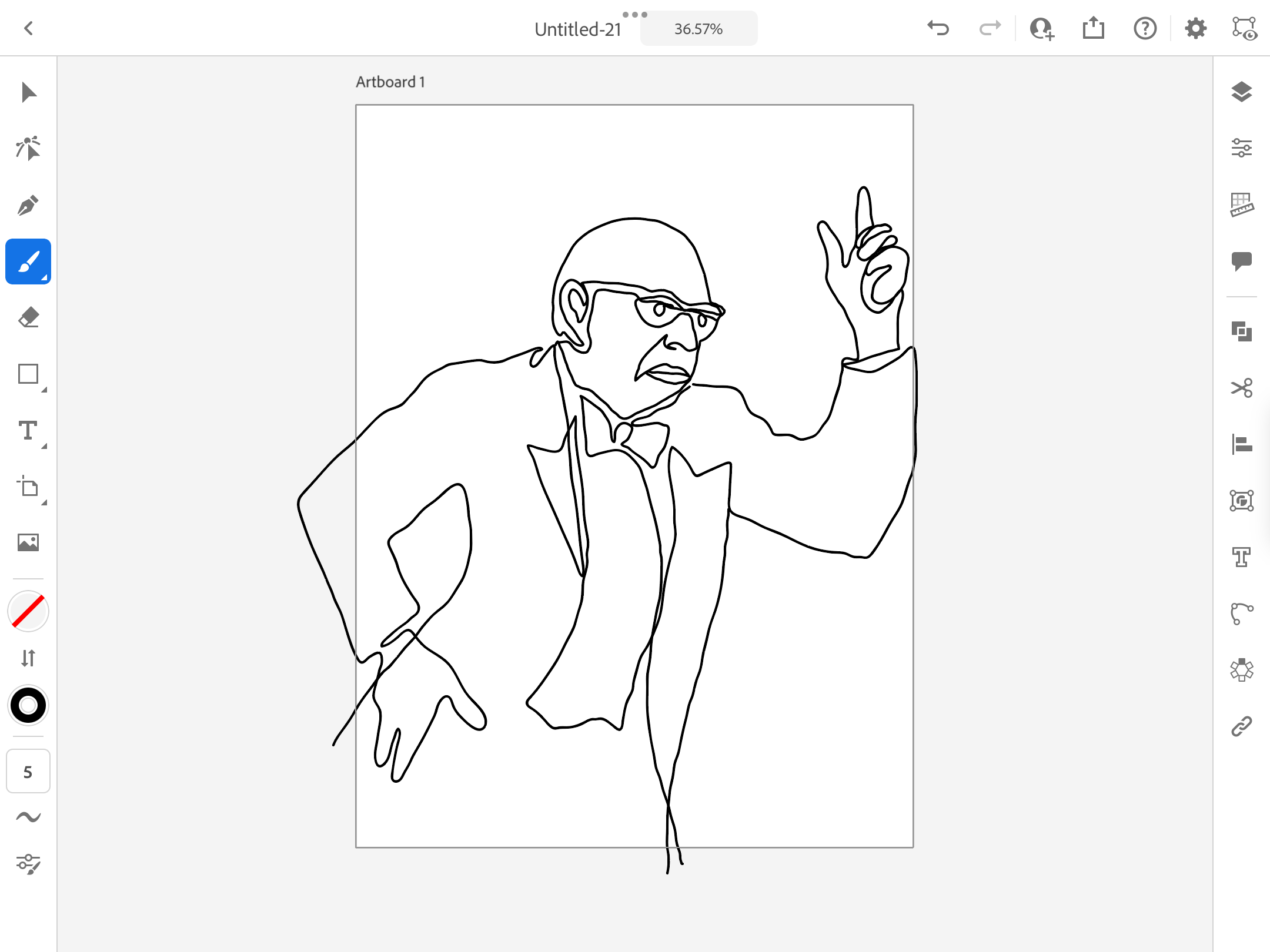Open the zoom level 36.57% field
Image resolution: width=1270 pixels, height=952 pixels.
coord(698,29)
